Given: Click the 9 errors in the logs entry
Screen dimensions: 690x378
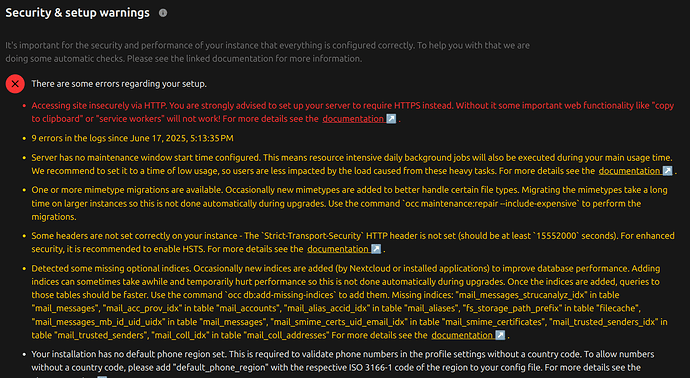Looking at the screenshot, I should (x=132, y=138).
